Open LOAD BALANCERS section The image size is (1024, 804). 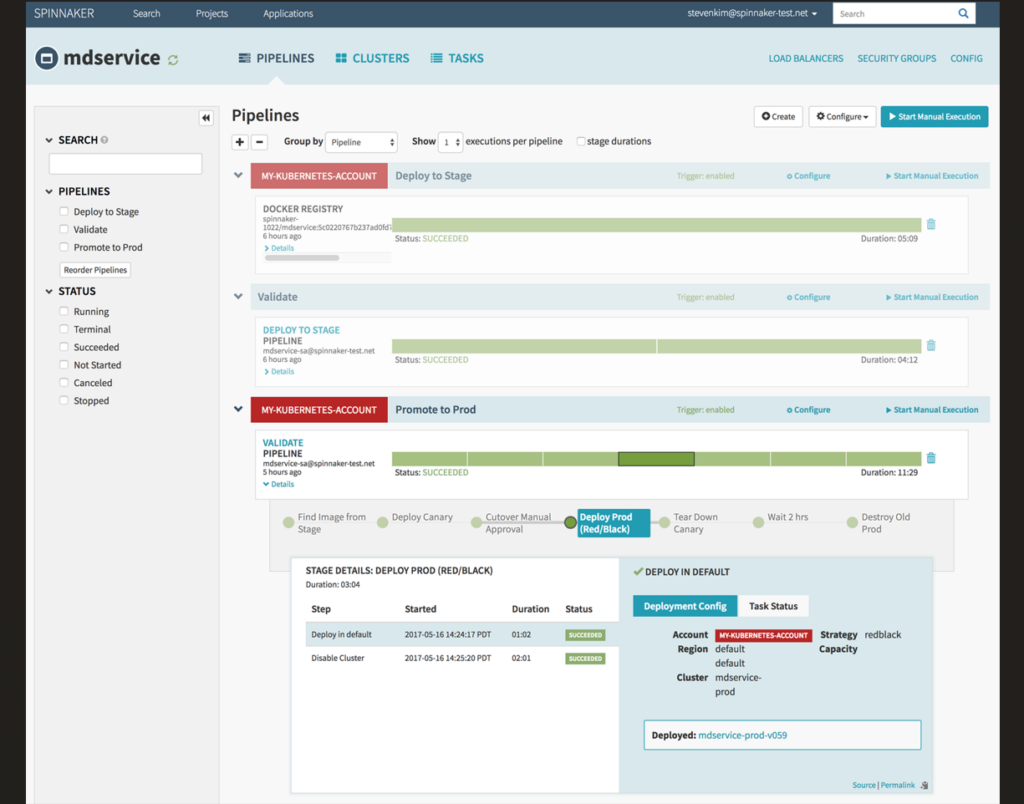(x=805, y=58)
